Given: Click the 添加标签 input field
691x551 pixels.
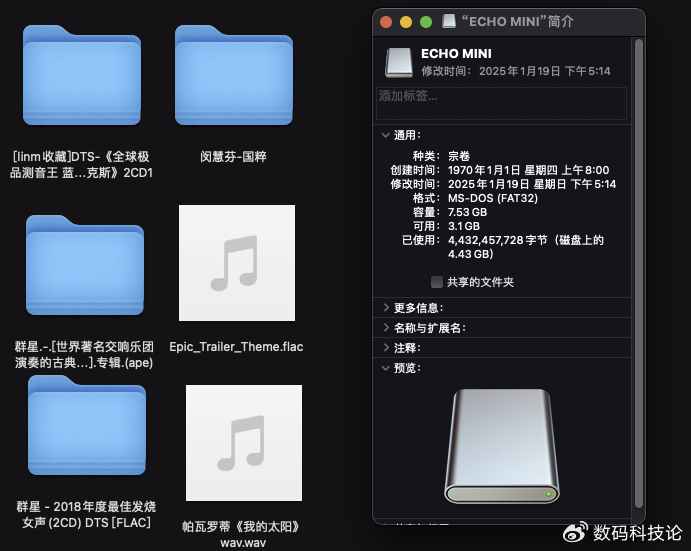Looking at the screenshot, I should pos(501,103).
